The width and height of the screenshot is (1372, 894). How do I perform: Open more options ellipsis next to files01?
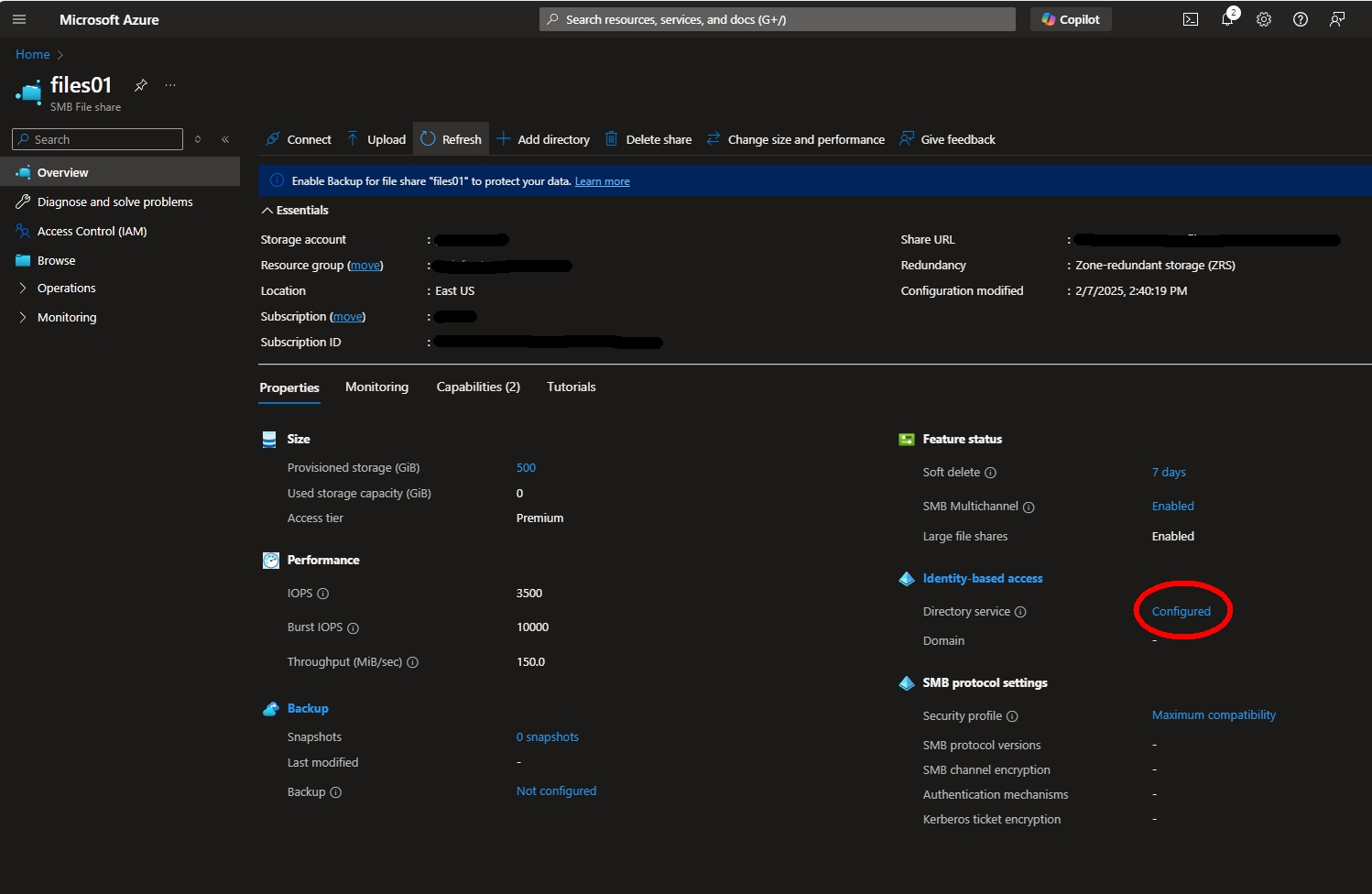coord(170,85)
